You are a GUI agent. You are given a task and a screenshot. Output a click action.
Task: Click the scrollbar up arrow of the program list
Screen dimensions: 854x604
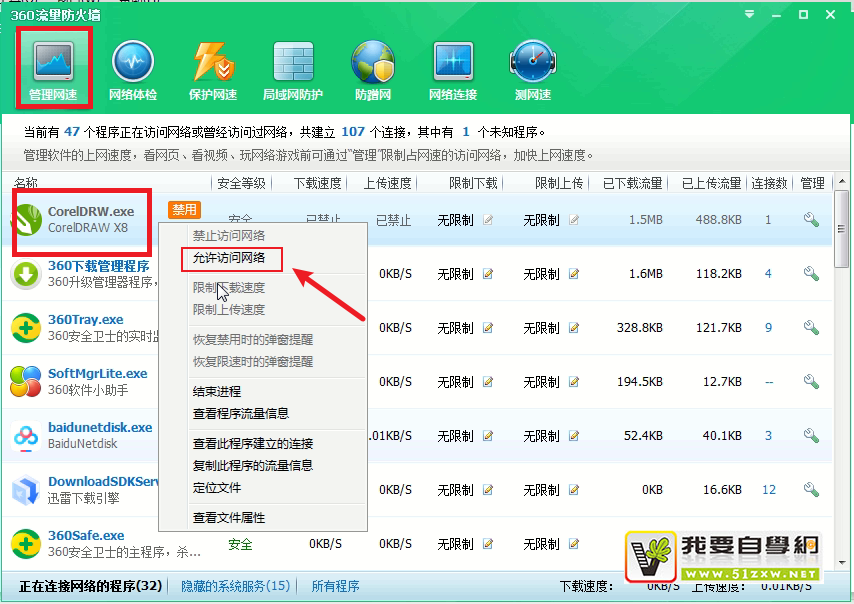(x=842, y=181)
